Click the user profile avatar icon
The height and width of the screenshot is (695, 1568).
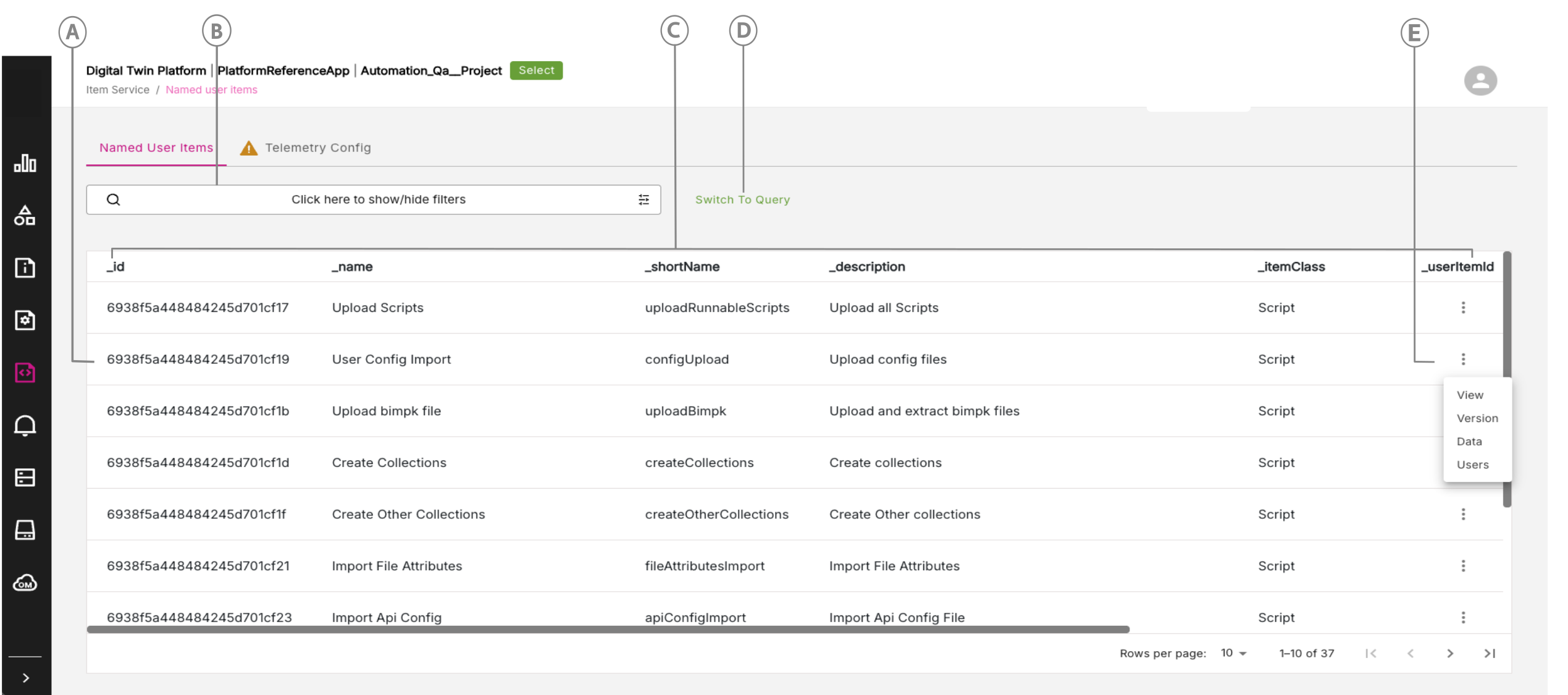point(1480,80)
